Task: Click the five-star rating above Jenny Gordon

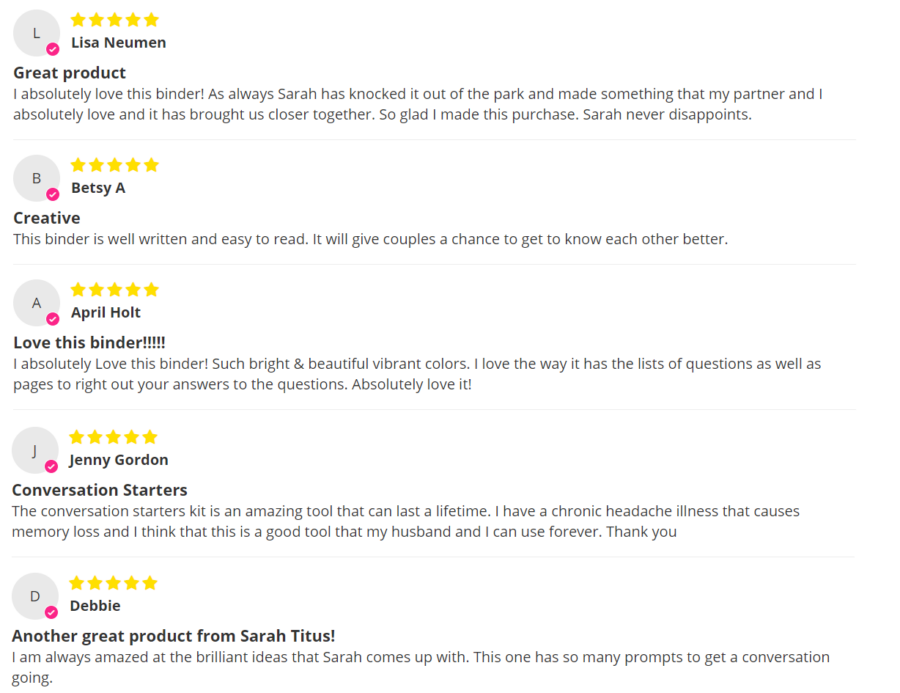Action: [x=113, y=437]
